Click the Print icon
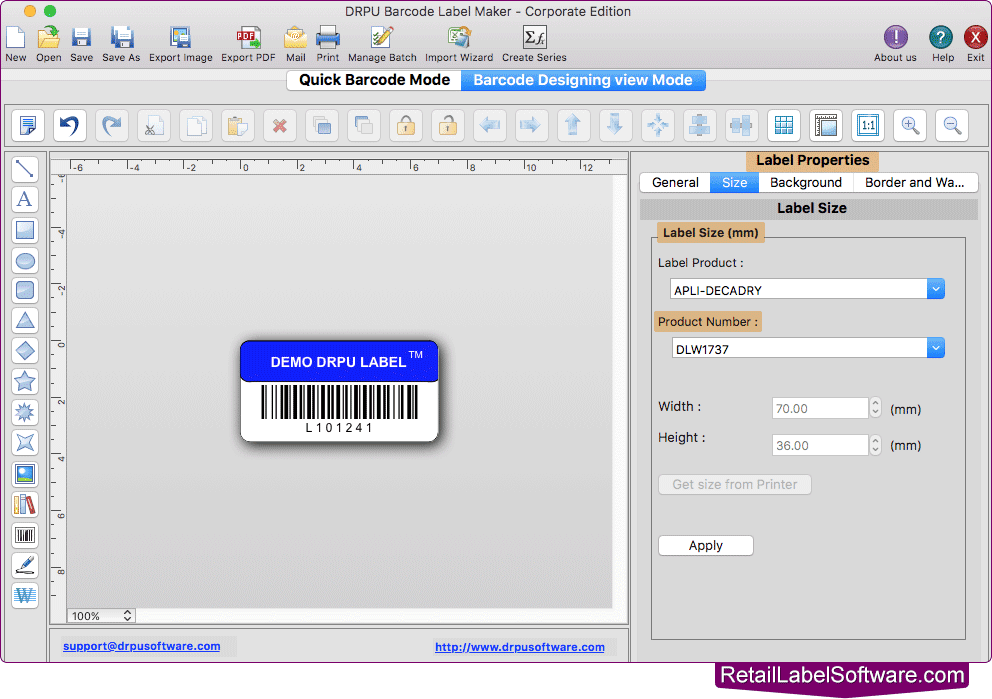The image size is (992, 699). (x=328, y=38)
